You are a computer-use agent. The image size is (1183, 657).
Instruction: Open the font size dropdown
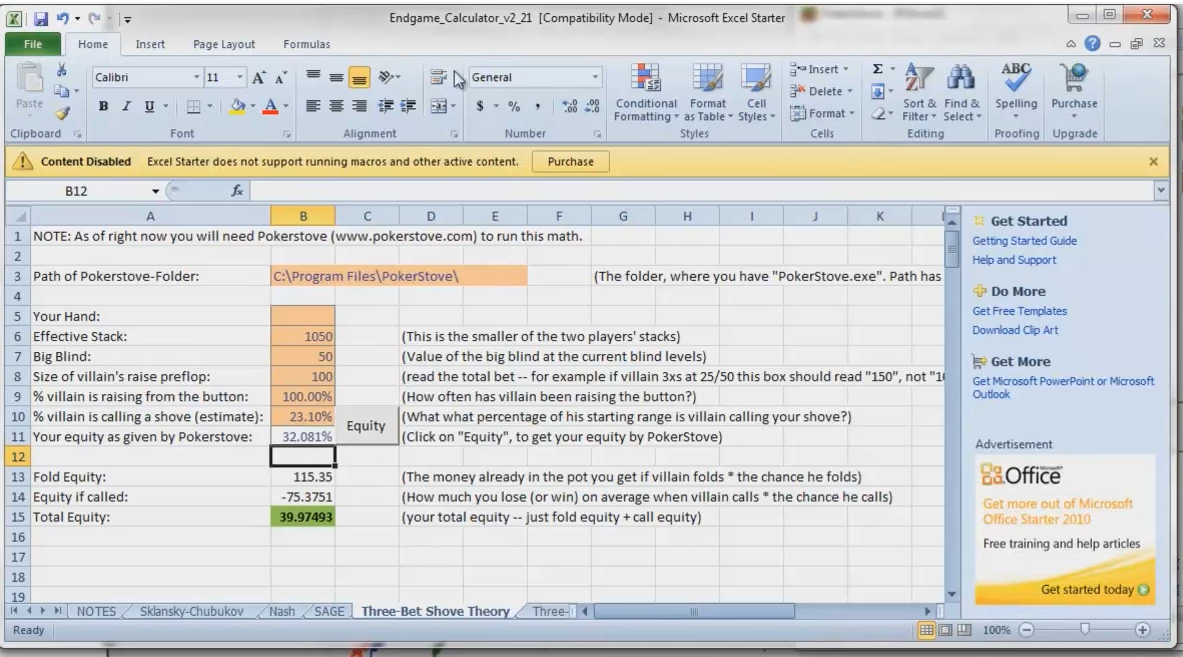(239, 78)
